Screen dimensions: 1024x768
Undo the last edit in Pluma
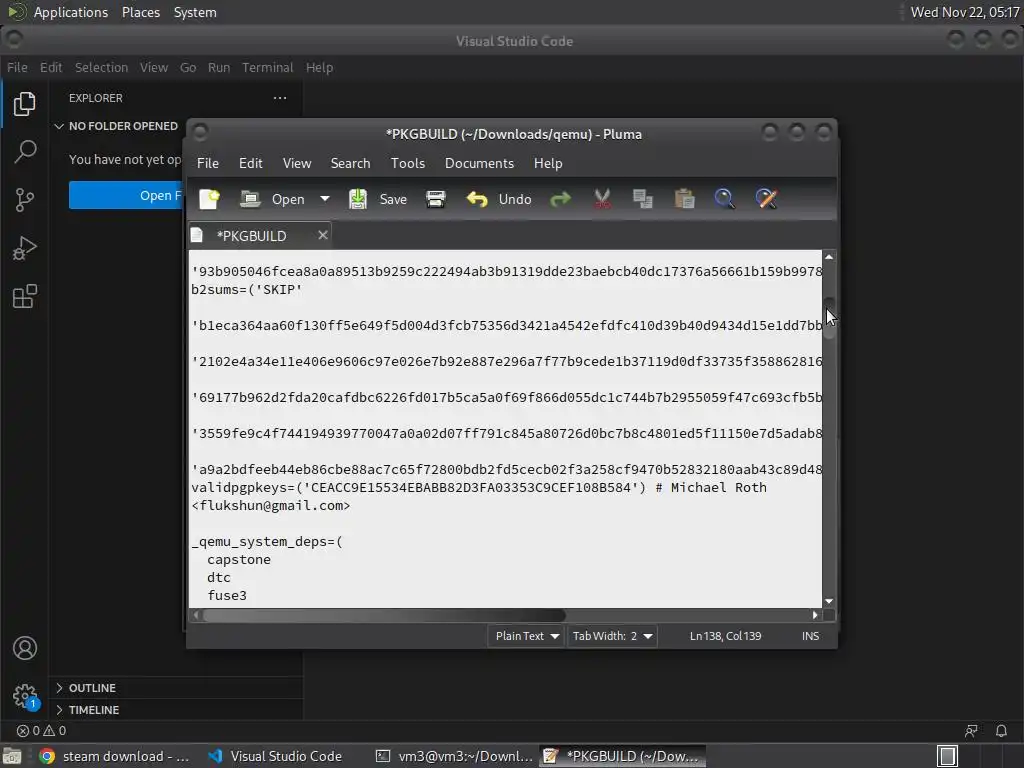pyautogui.click(x=499, y=199)
